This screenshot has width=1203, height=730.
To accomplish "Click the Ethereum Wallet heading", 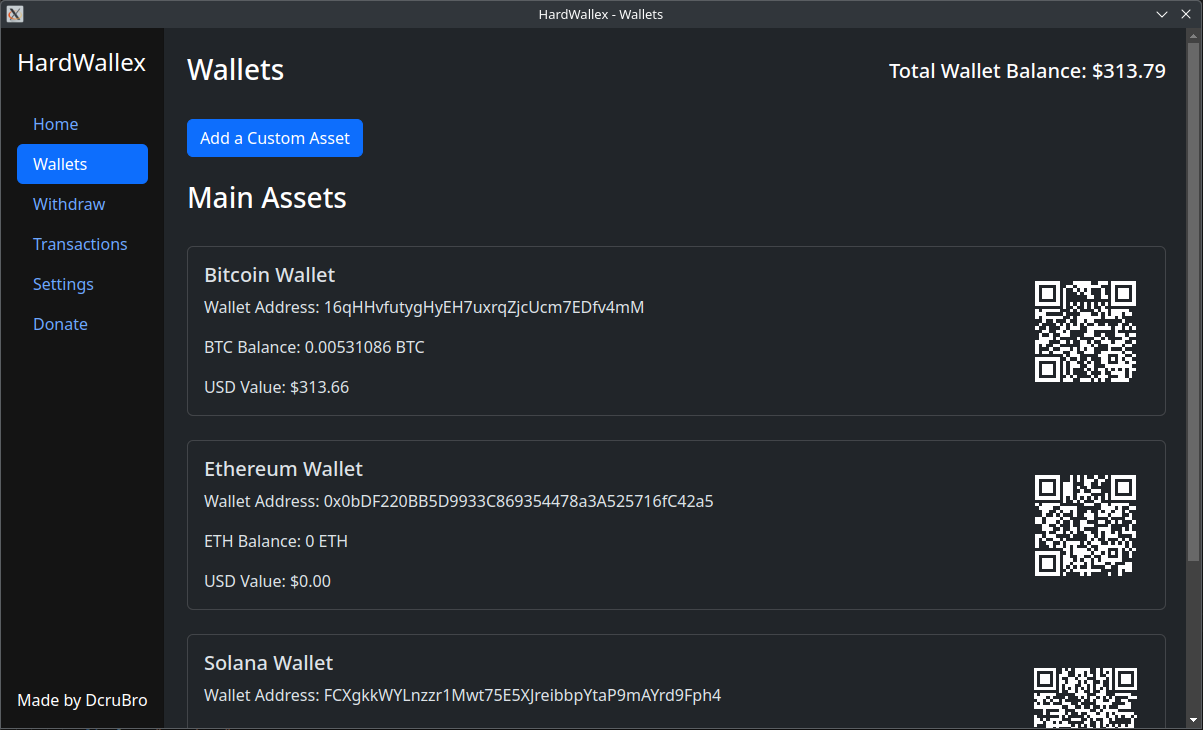I will 283,468.
